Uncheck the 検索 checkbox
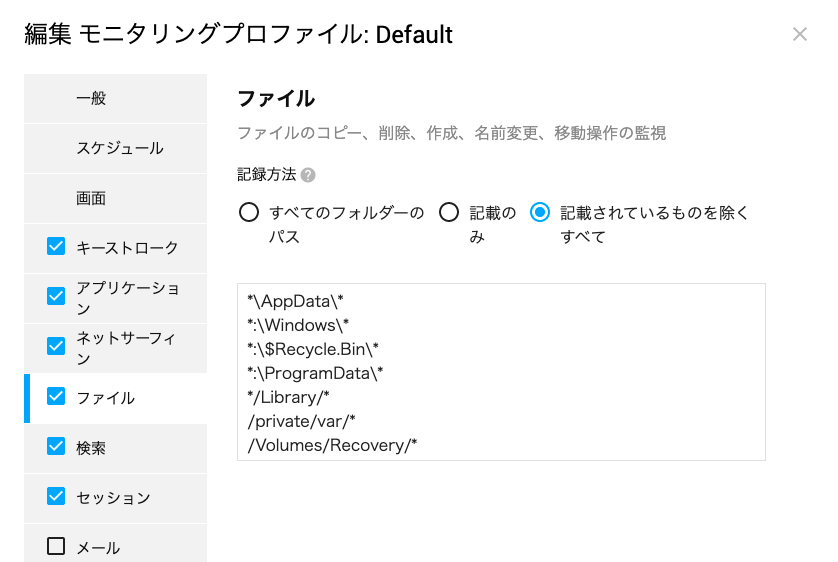 [56, 446]
